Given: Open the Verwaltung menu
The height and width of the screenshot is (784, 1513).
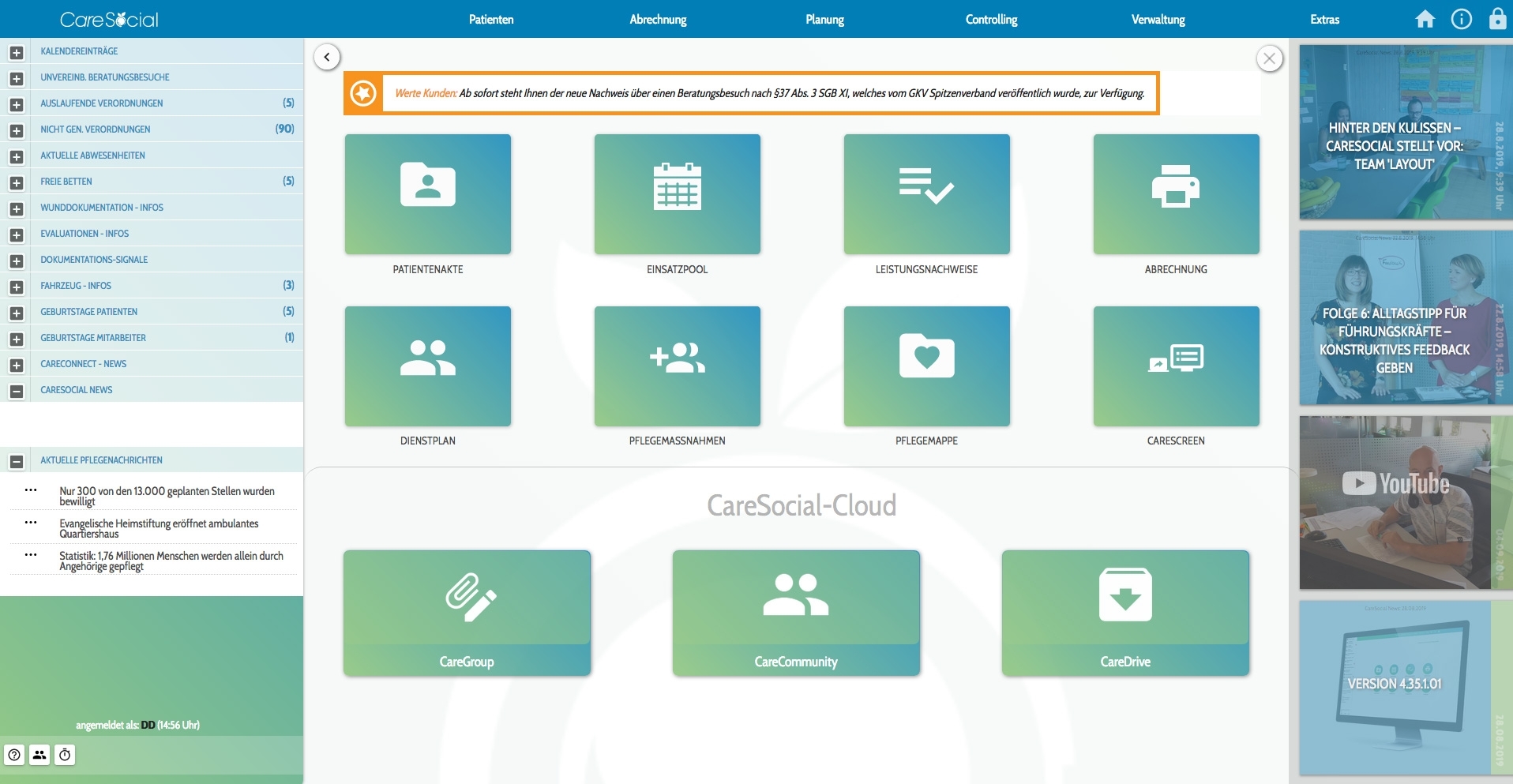Looking at the screenshot, I should pos(1158,20).
